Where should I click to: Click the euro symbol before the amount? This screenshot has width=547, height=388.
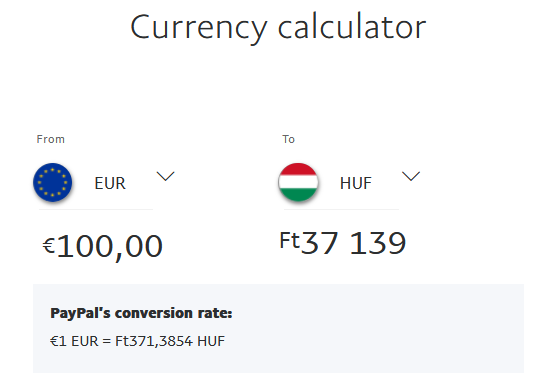tap(49, 246)
